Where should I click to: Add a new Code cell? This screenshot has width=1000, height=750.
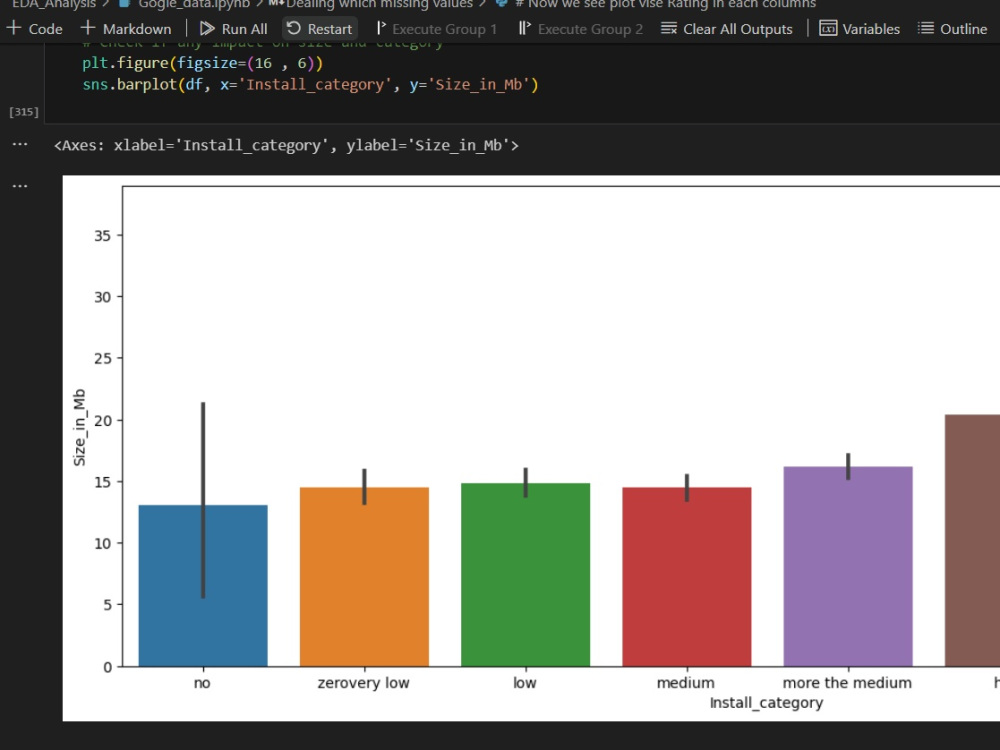(35, 28)
